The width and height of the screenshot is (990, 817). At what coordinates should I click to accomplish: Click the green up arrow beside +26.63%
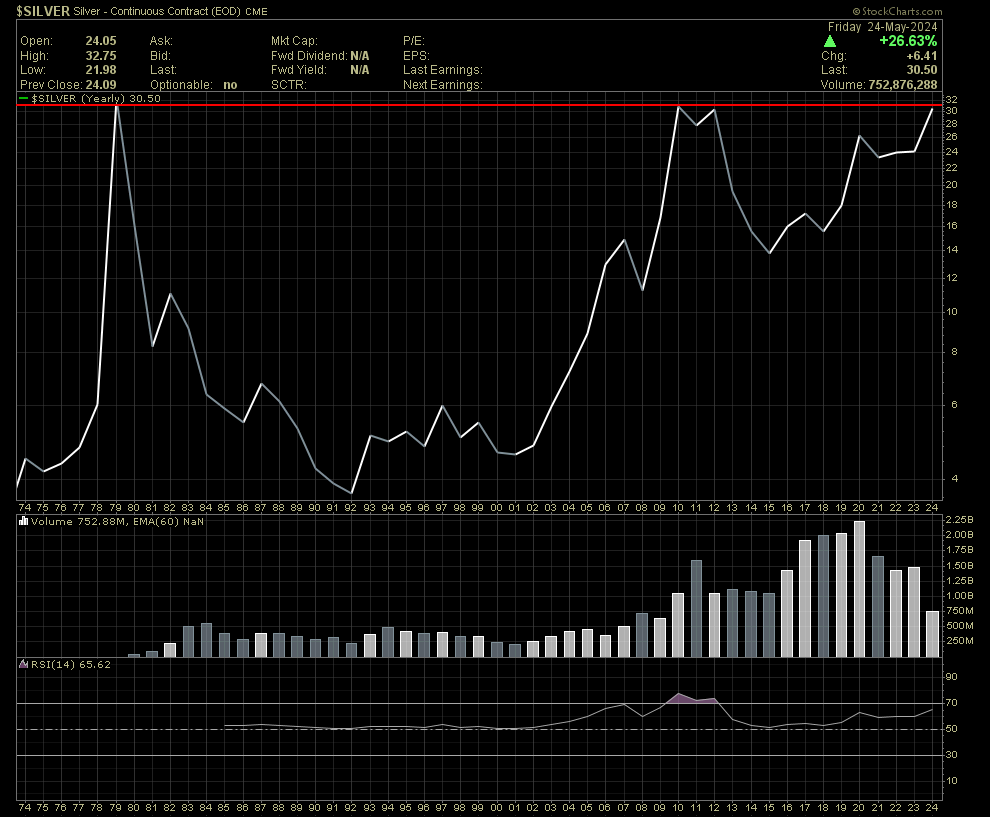pos(830,41)
